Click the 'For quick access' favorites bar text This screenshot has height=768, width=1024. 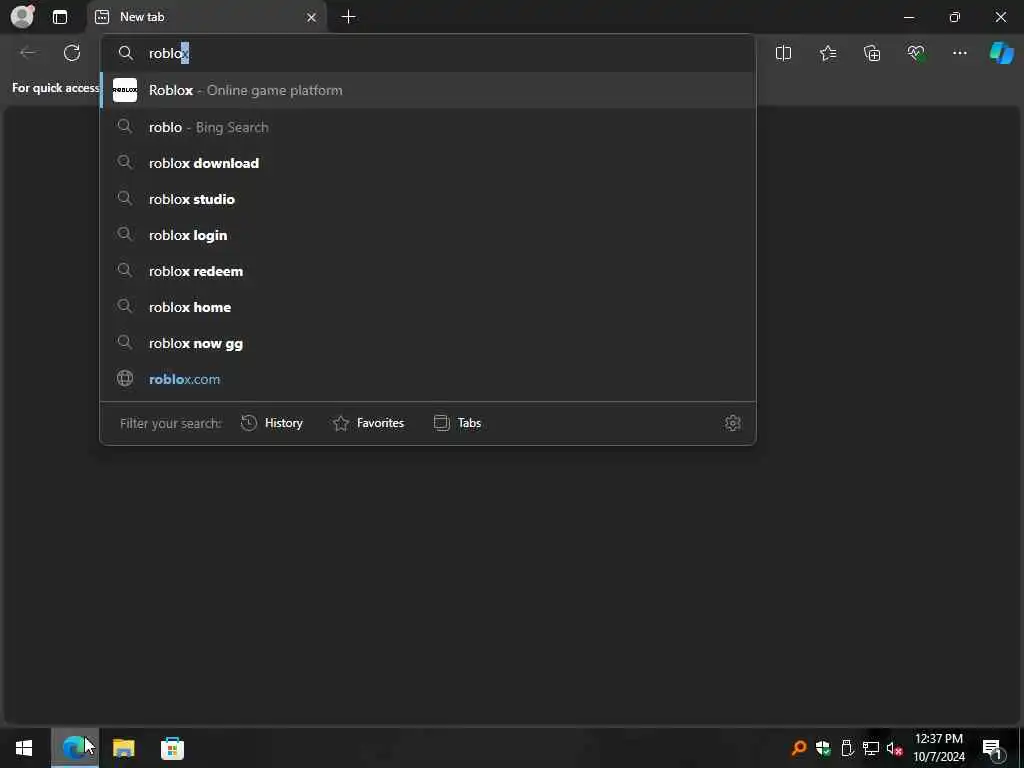[x=56, y=88]
